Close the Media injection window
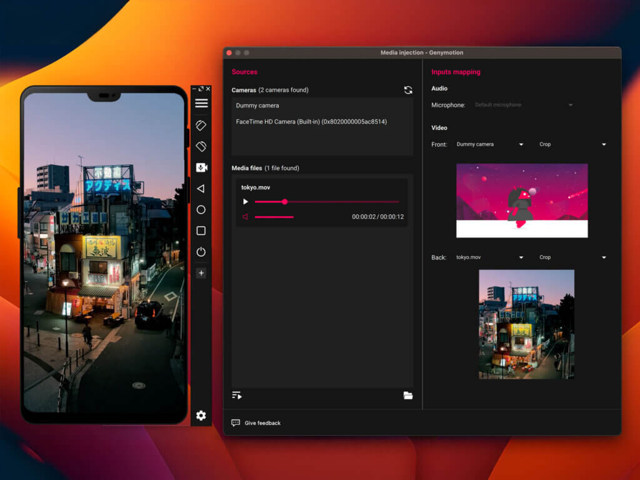Screen dimensions: 640x480 [x=229, y=53]
